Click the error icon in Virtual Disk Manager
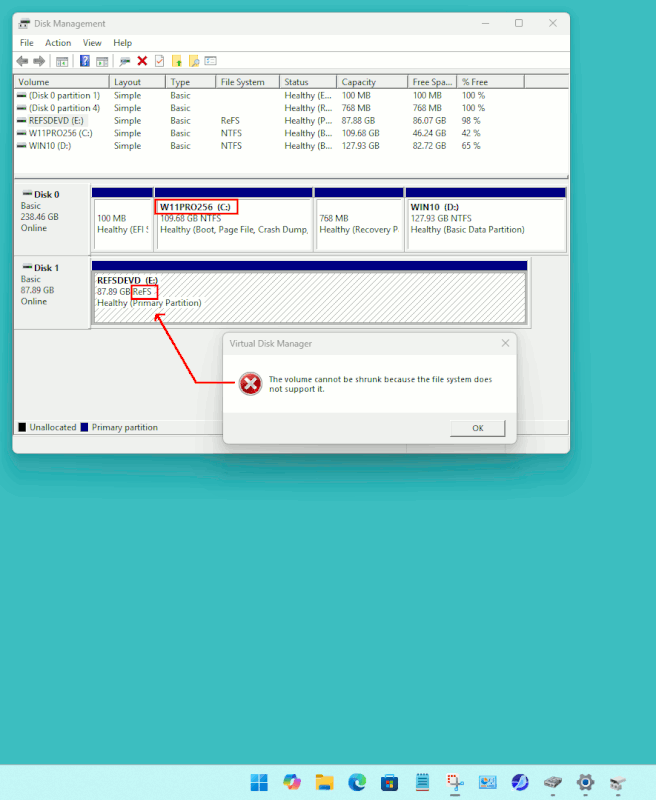Screen dimensions: 656x800 pos(250,384)
